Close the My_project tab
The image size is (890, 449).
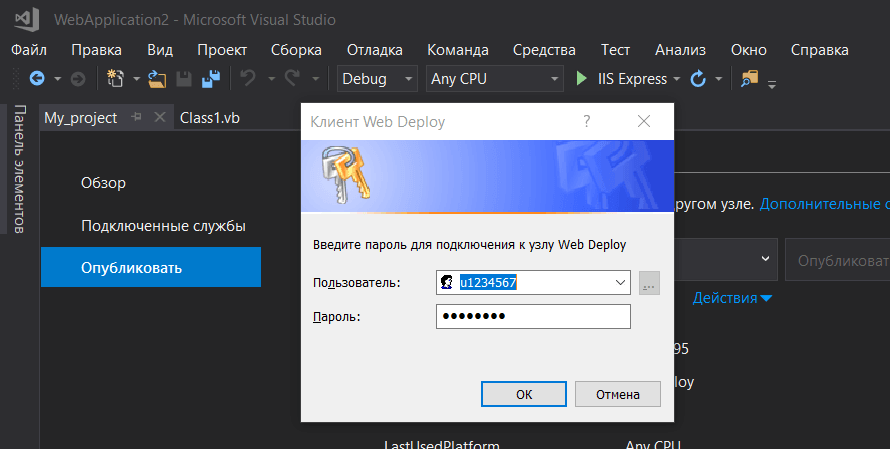[160, 117]
